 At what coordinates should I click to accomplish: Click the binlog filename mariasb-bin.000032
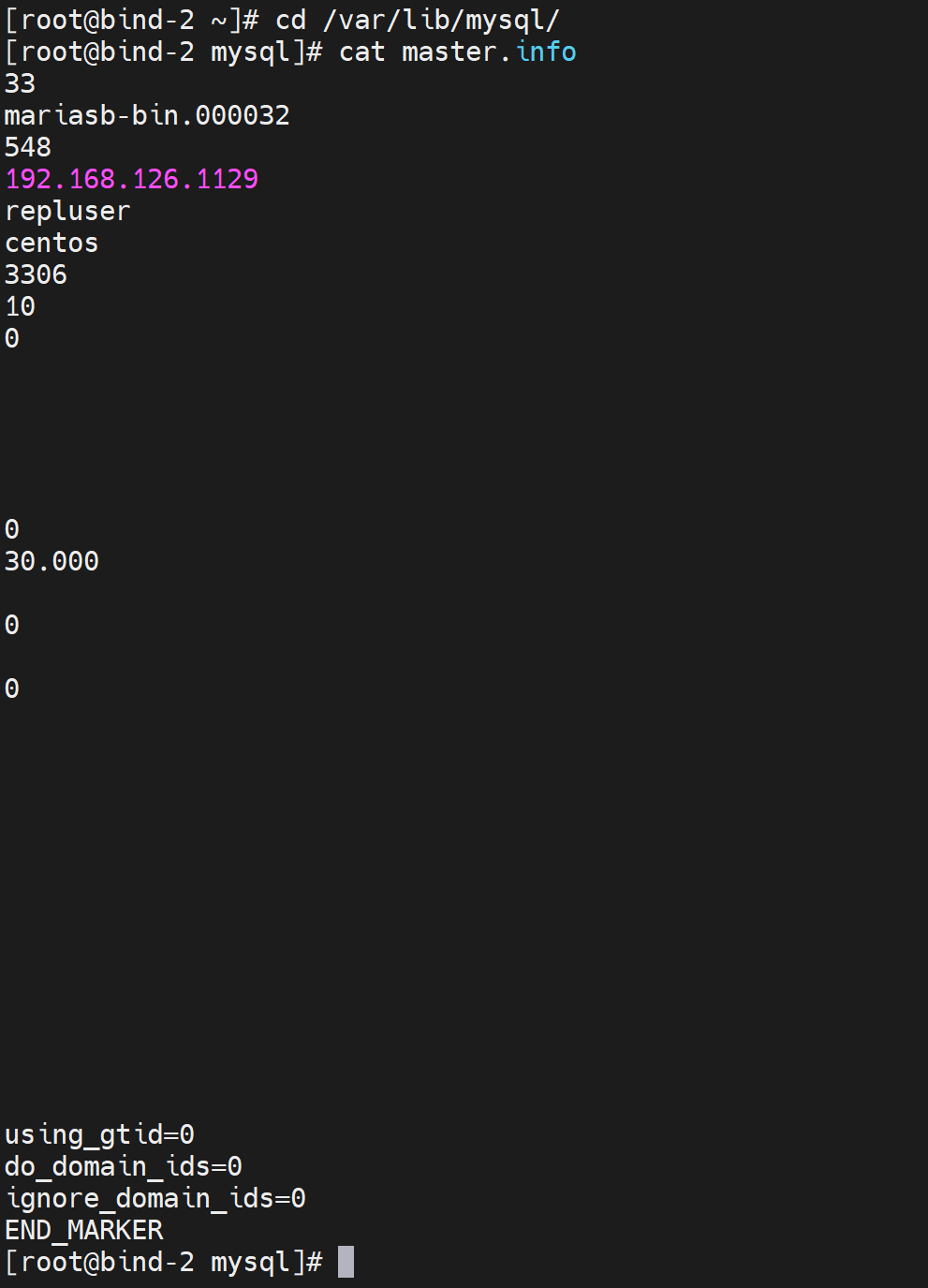[x=147, y=115]
